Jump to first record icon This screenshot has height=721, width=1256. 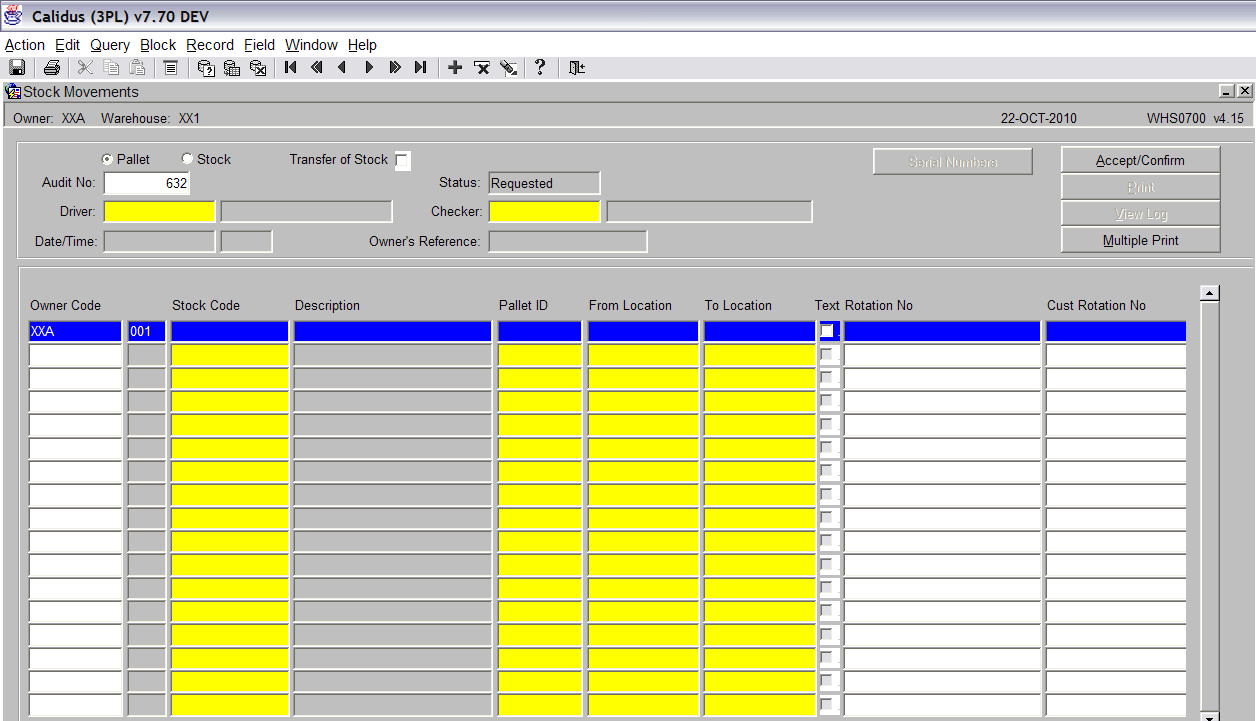click(291, 68)
